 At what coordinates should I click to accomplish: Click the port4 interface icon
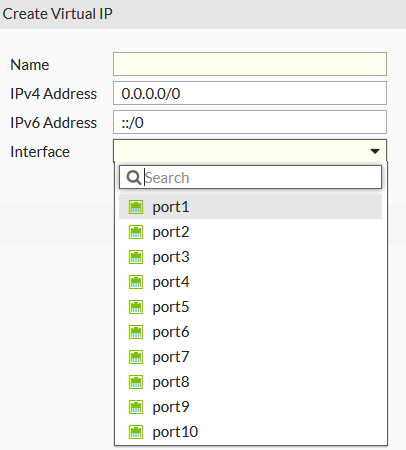[x=136, y=282]
